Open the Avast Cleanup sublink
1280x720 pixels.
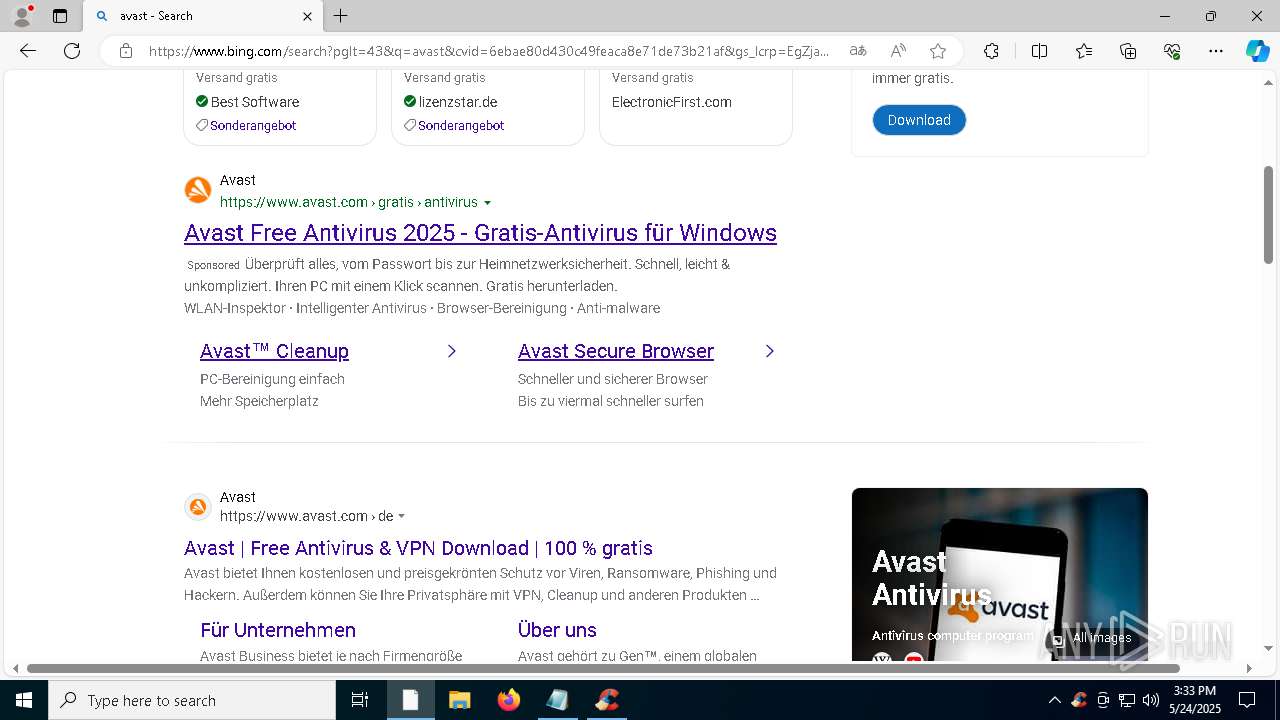coord(274,351)
